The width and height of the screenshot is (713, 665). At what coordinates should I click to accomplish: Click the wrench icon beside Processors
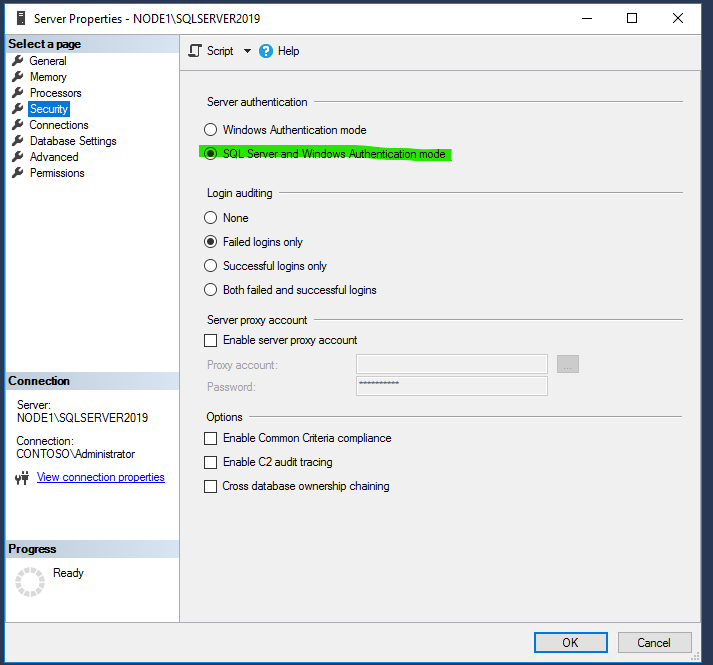18,92
